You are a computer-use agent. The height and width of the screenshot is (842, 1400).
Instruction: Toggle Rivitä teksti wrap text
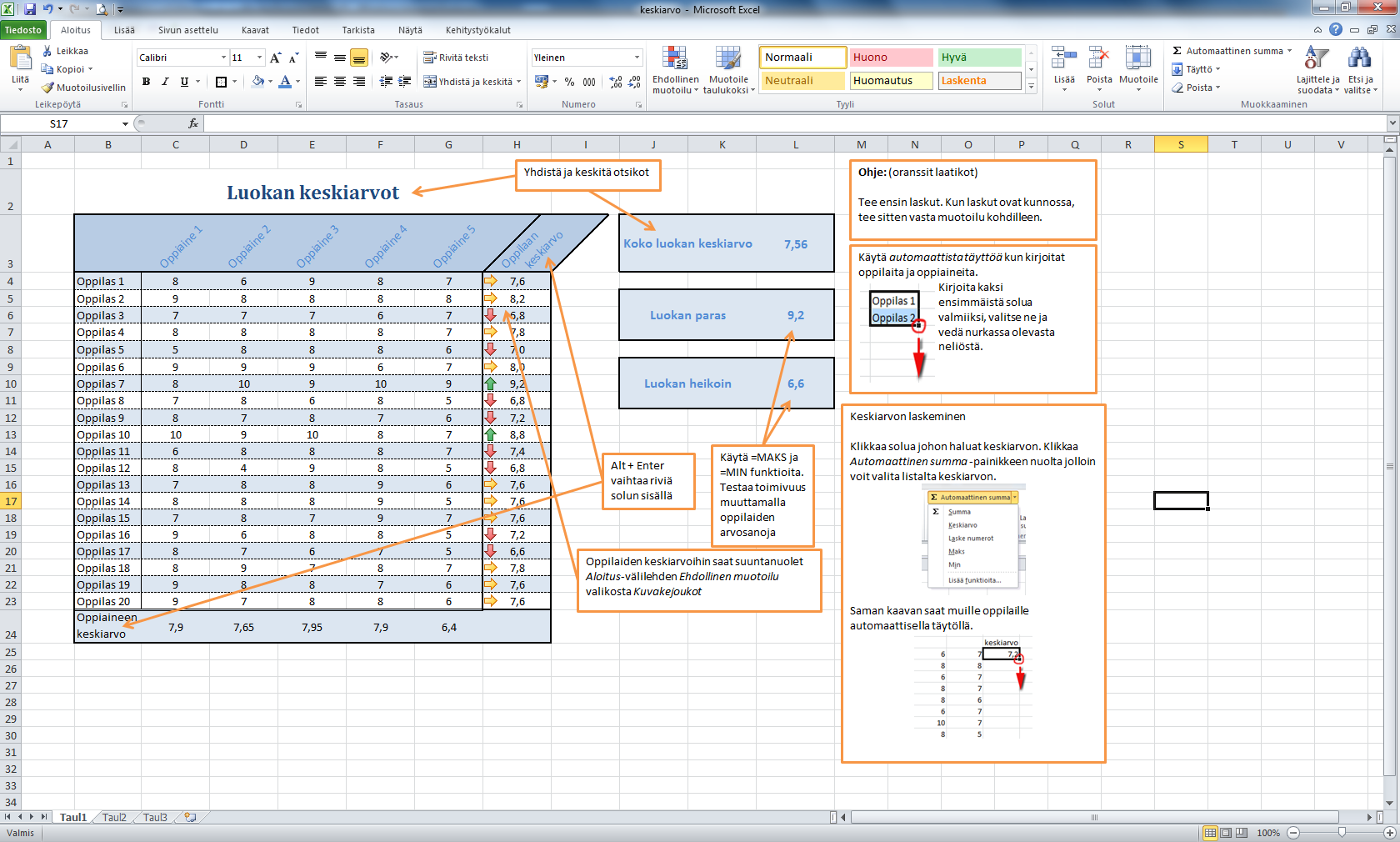coord(456,58)
